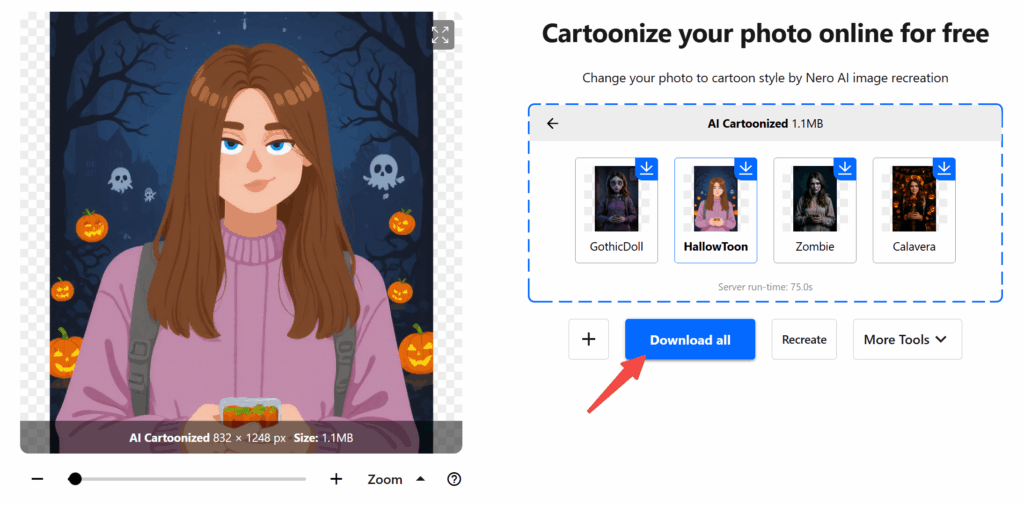1024x505 pixels.
Task: Click the zoom in plus icon
Action: (336, 479)
